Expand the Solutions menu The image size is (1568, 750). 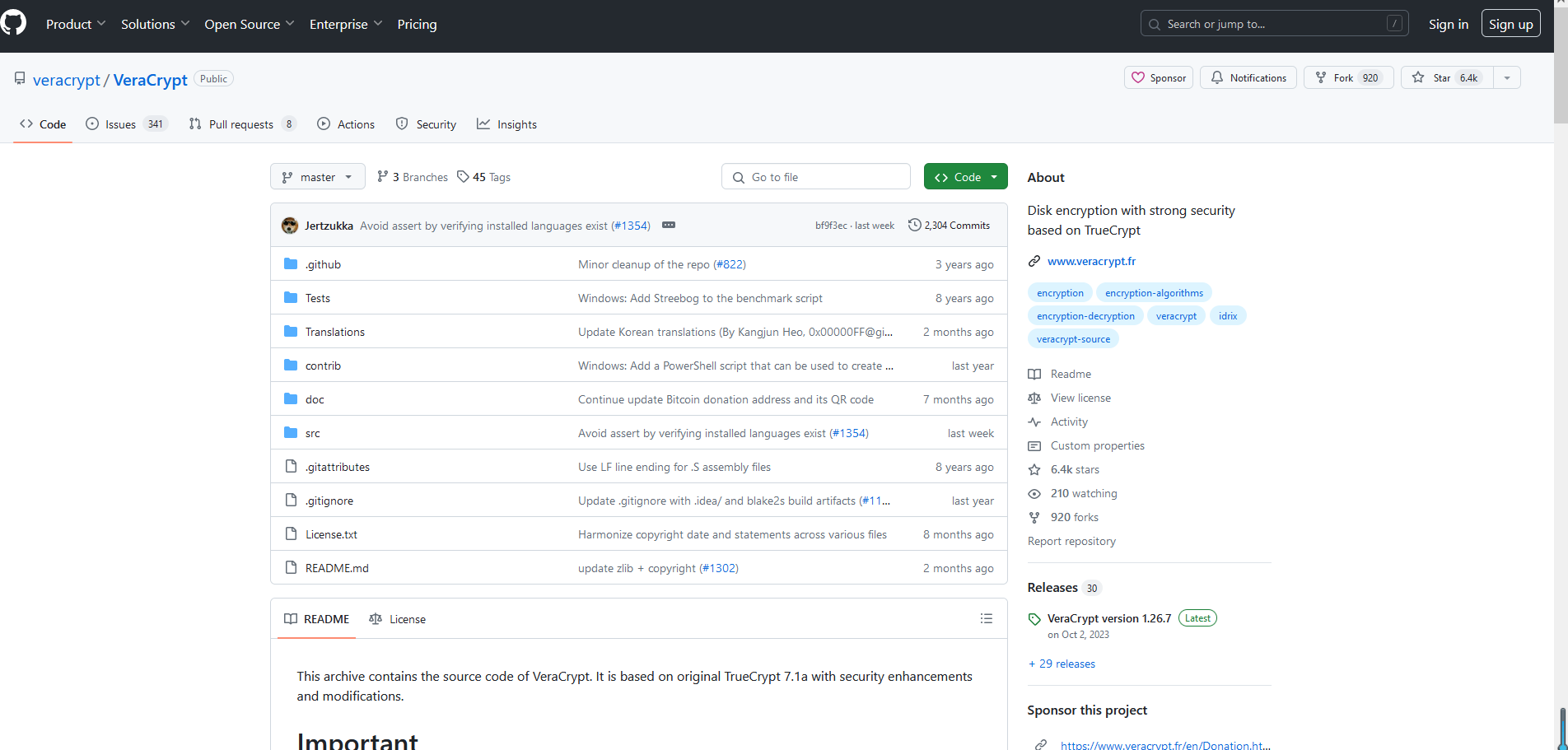coord(155,24)
